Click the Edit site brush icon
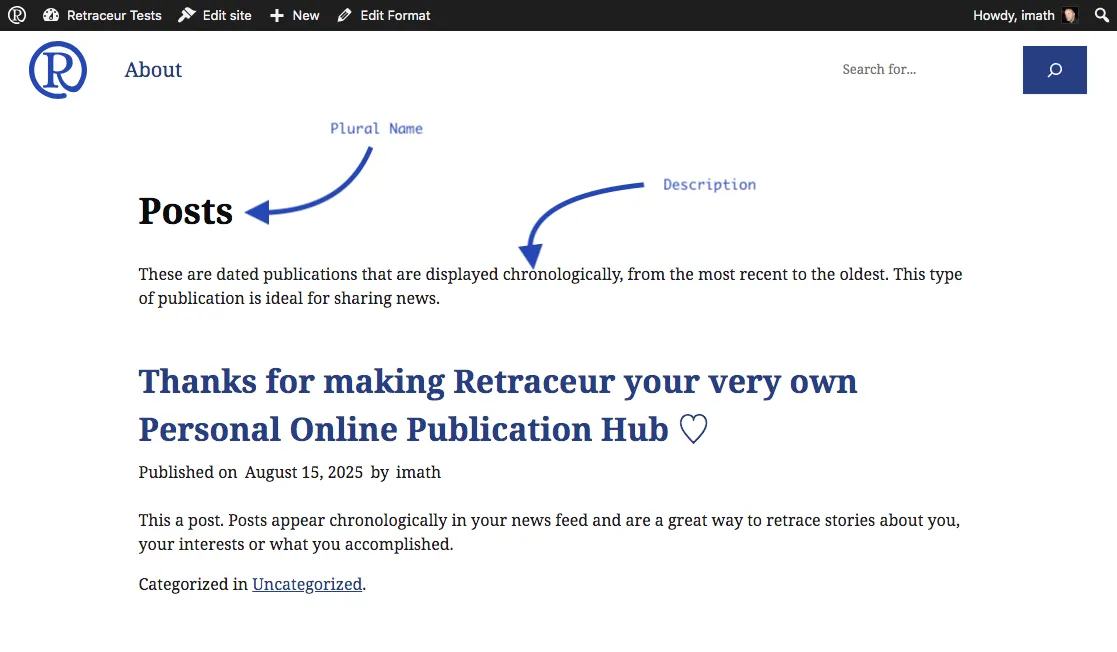This screenshot has height=652, width=1117. click(187, 15)
